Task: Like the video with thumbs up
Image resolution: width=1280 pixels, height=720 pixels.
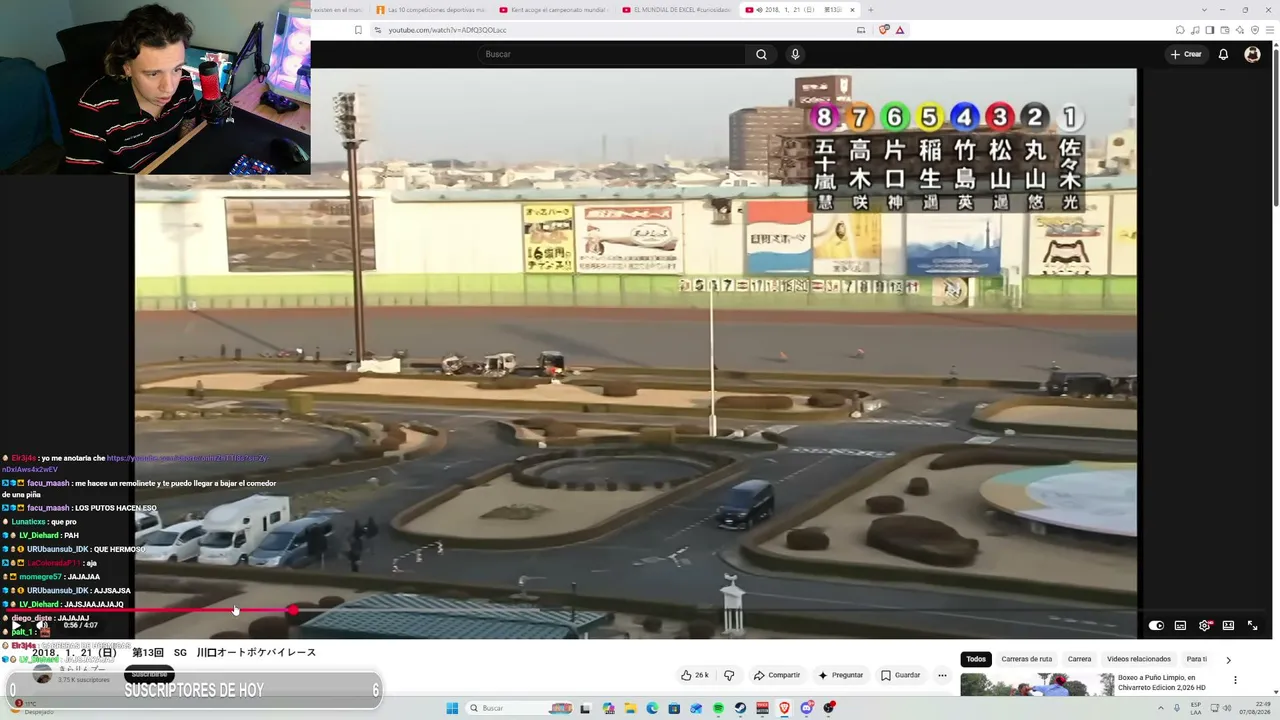Action: click(x=694, y=675)
